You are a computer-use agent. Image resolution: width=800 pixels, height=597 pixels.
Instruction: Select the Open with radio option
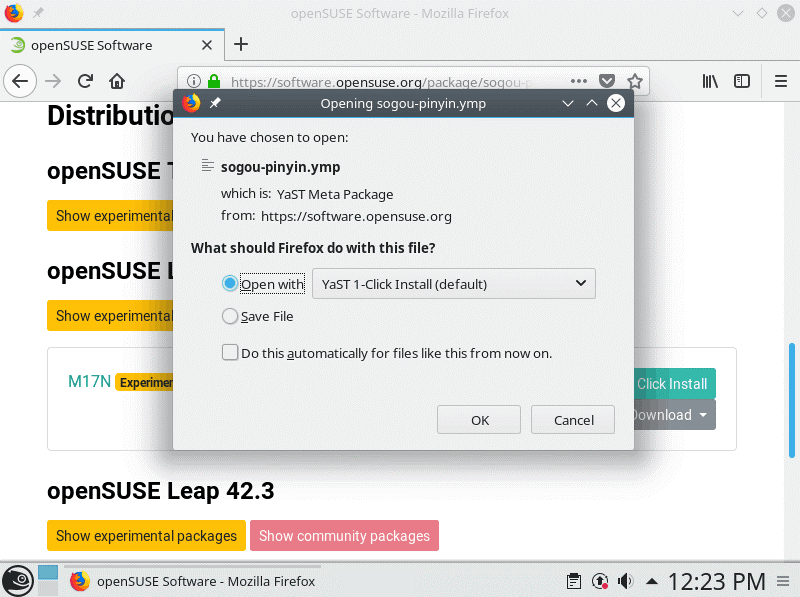click(x=230, y=283)
